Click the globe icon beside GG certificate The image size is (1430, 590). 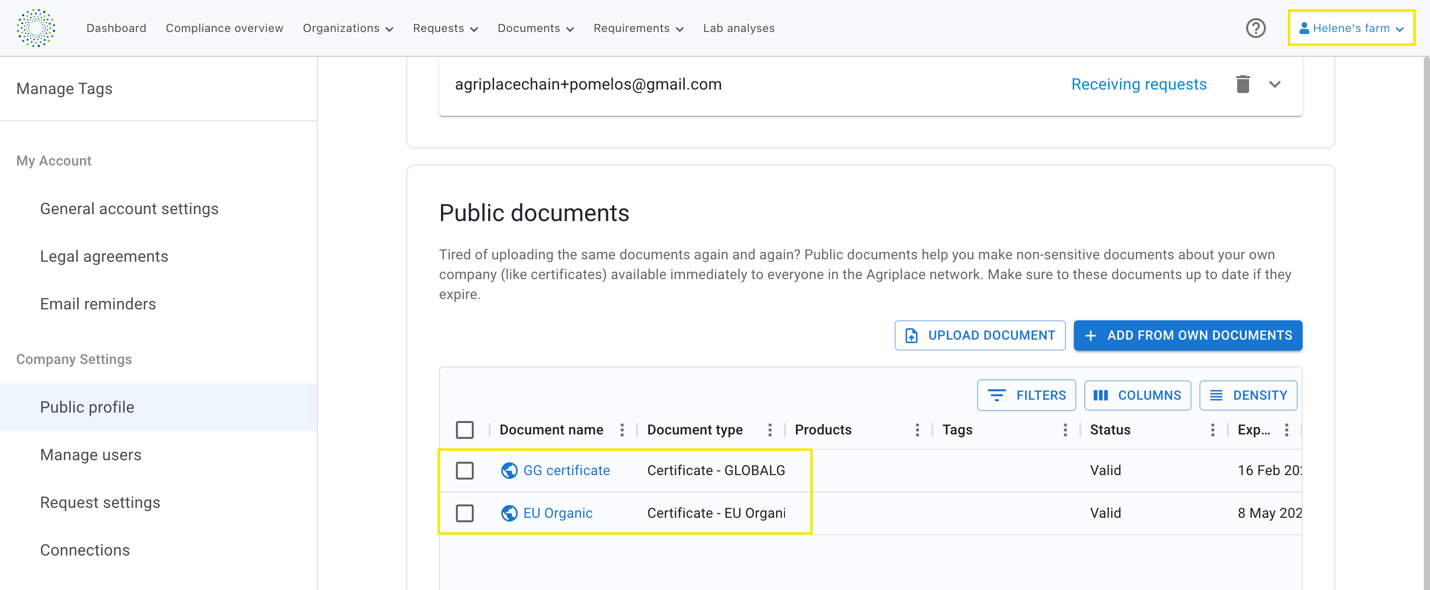[x=509, y=470]
